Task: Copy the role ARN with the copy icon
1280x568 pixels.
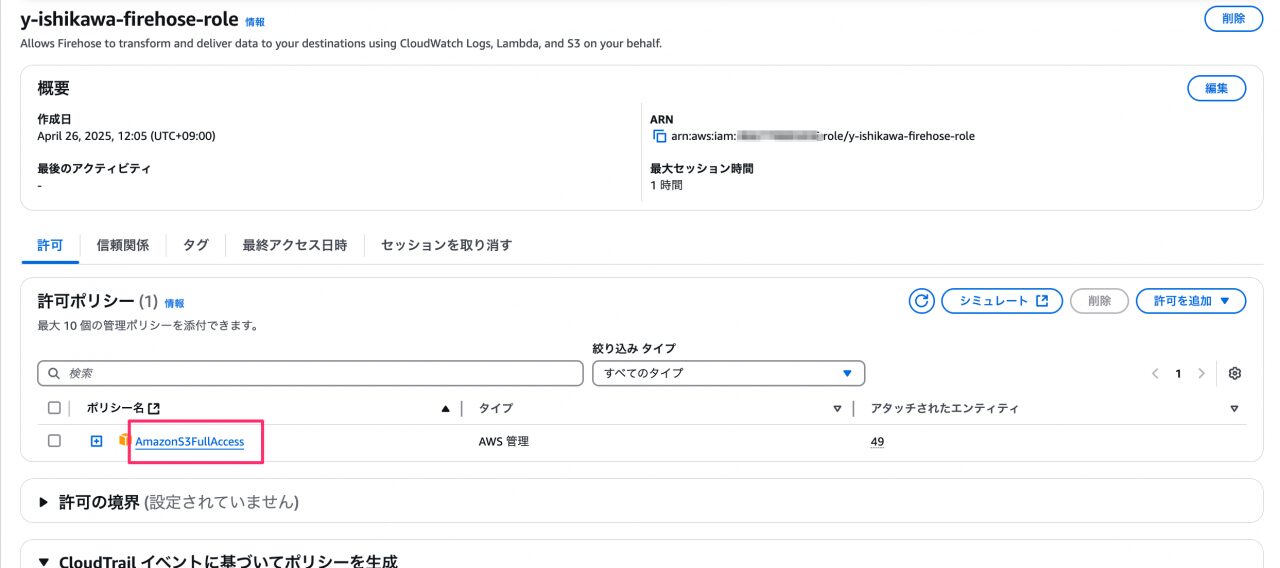Action: click(659, 136)
